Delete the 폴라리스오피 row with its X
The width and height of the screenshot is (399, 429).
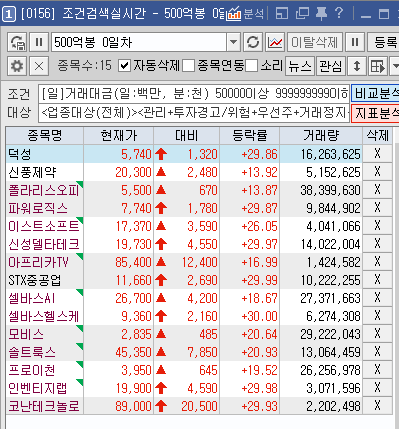377,190
